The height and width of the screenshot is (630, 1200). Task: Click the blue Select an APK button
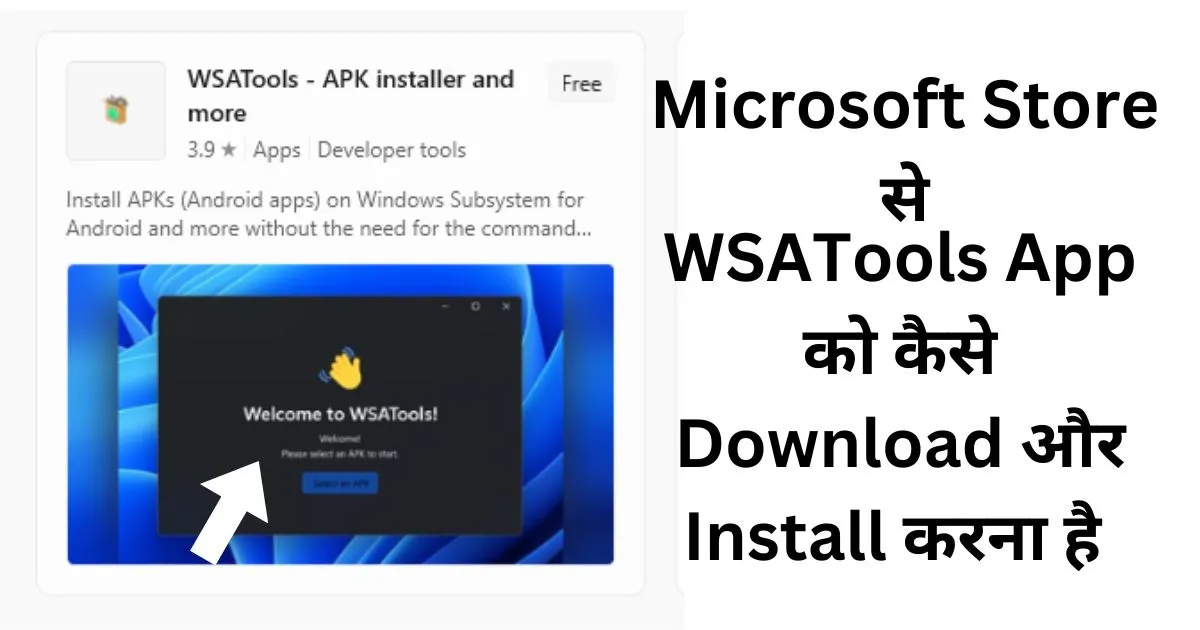[340, 483]
